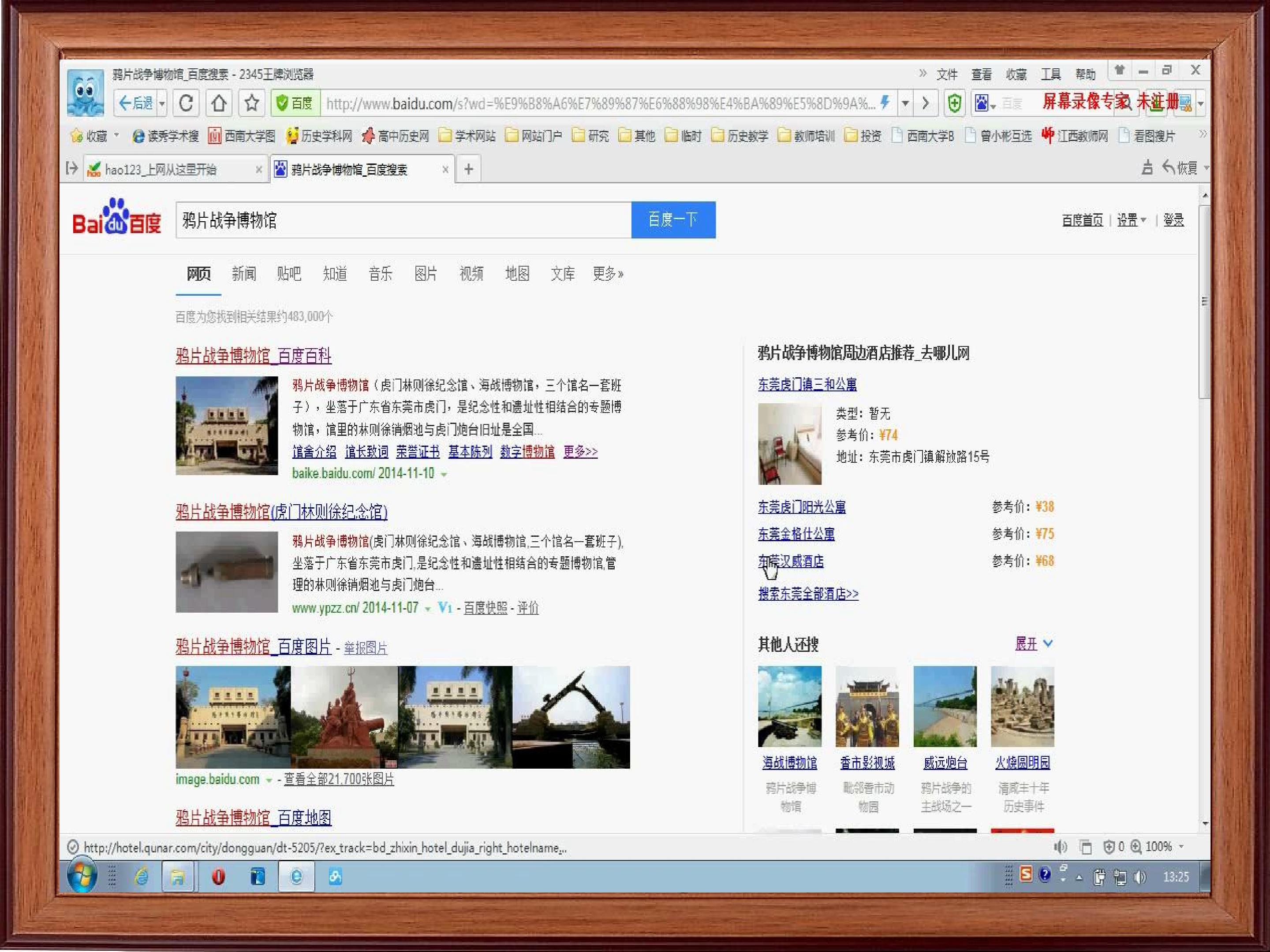Click the forward arrow navigation icon
Screen dimensions: 1270x952
click(x=926, y=103)
